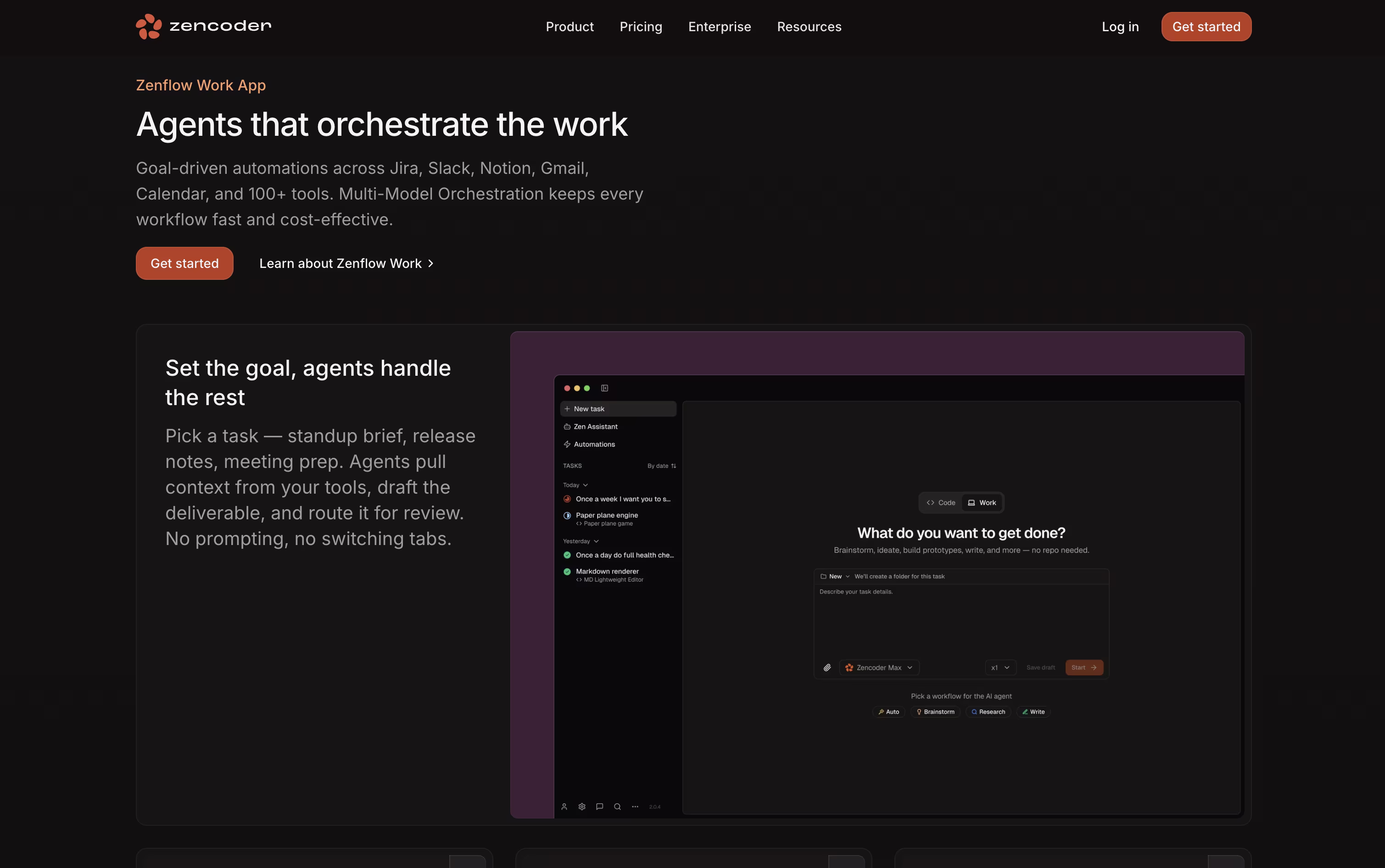Open the x1 multiplier dropdown
This screenshot has height=868, width=1385.
[1000, 668]
